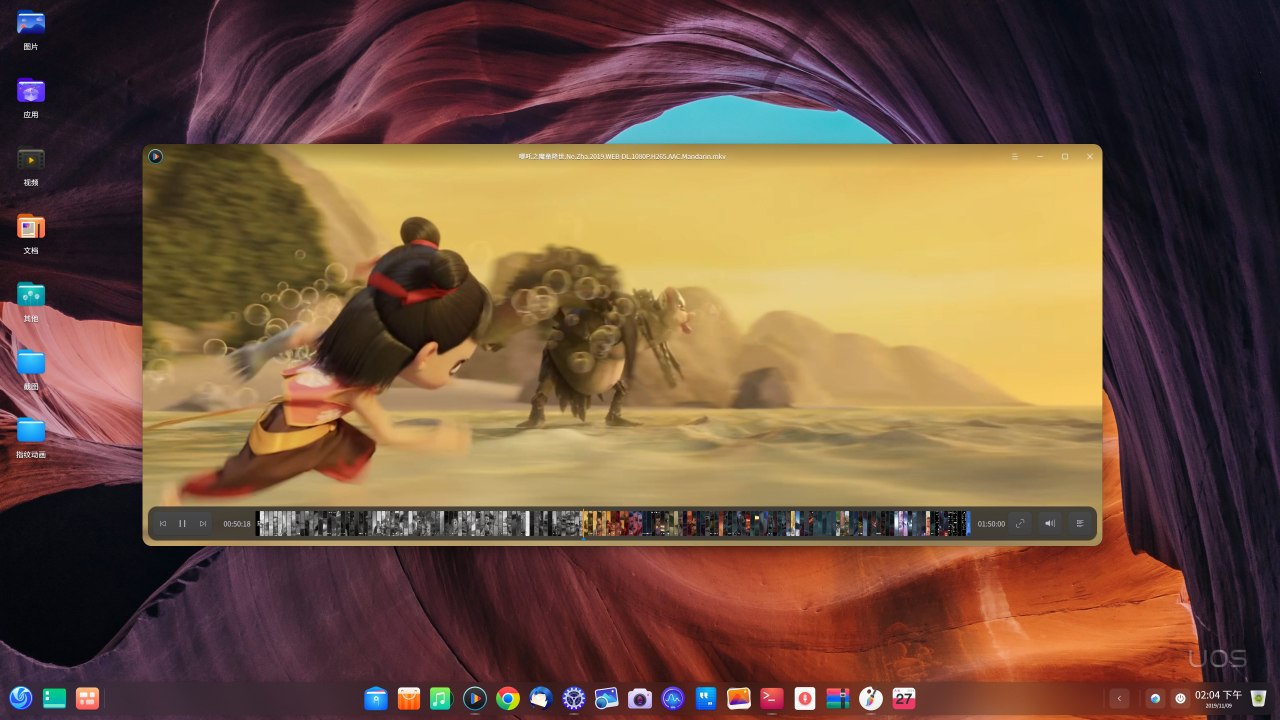Launch the terminal from the dock
This screenshot has width=1280, height=720.
click(771, 698)
